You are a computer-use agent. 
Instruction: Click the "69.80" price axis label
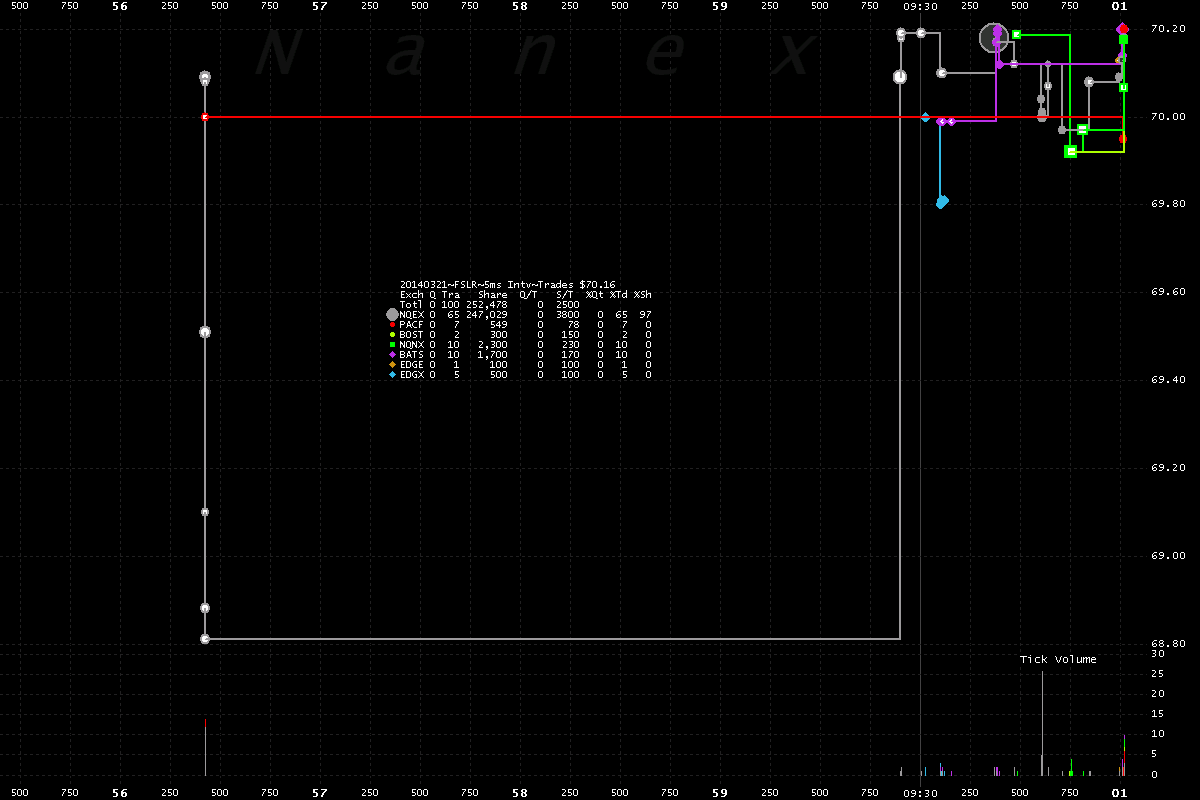1166,204
